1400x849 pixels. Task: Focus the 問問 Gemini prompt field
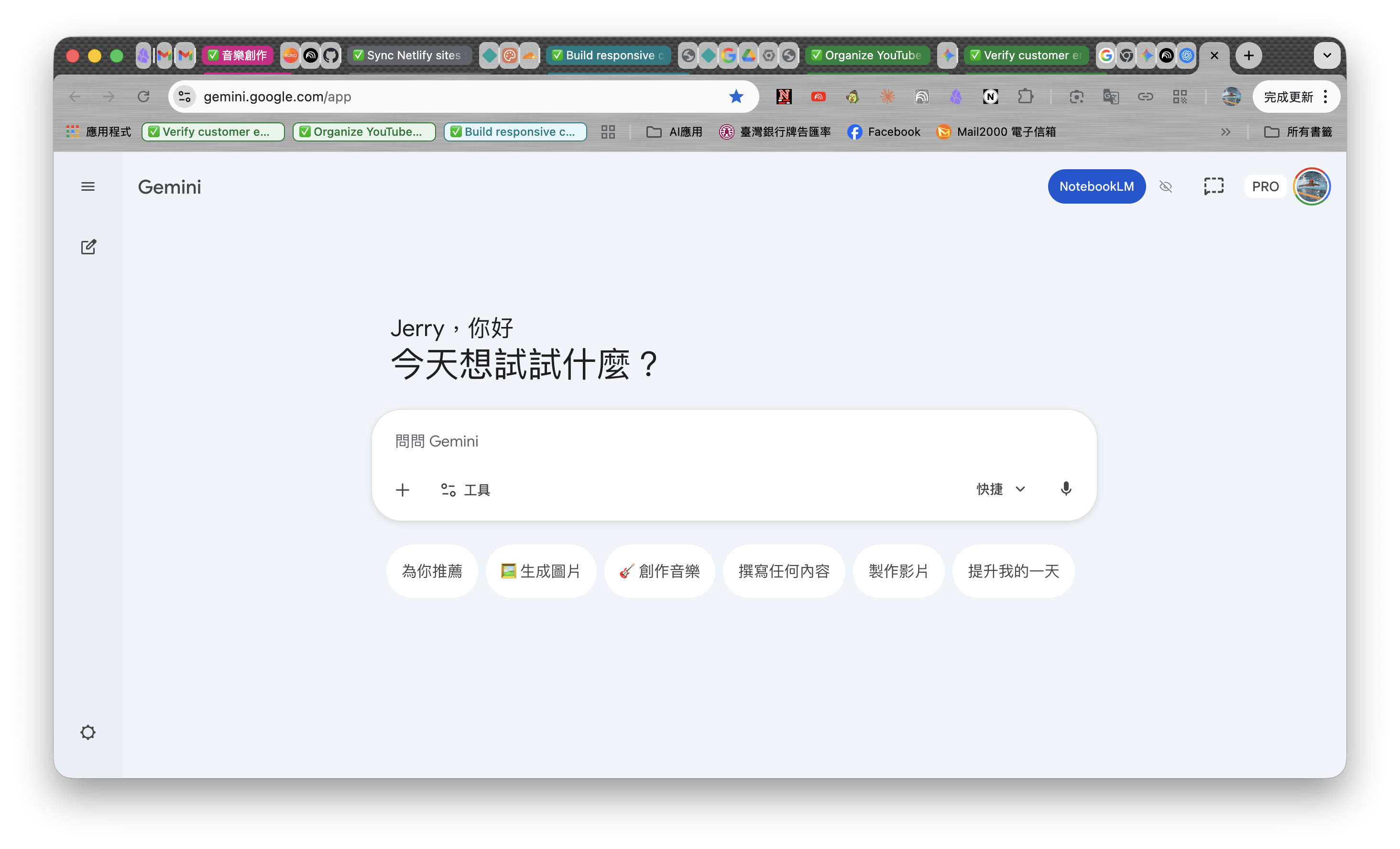[733, 441]
